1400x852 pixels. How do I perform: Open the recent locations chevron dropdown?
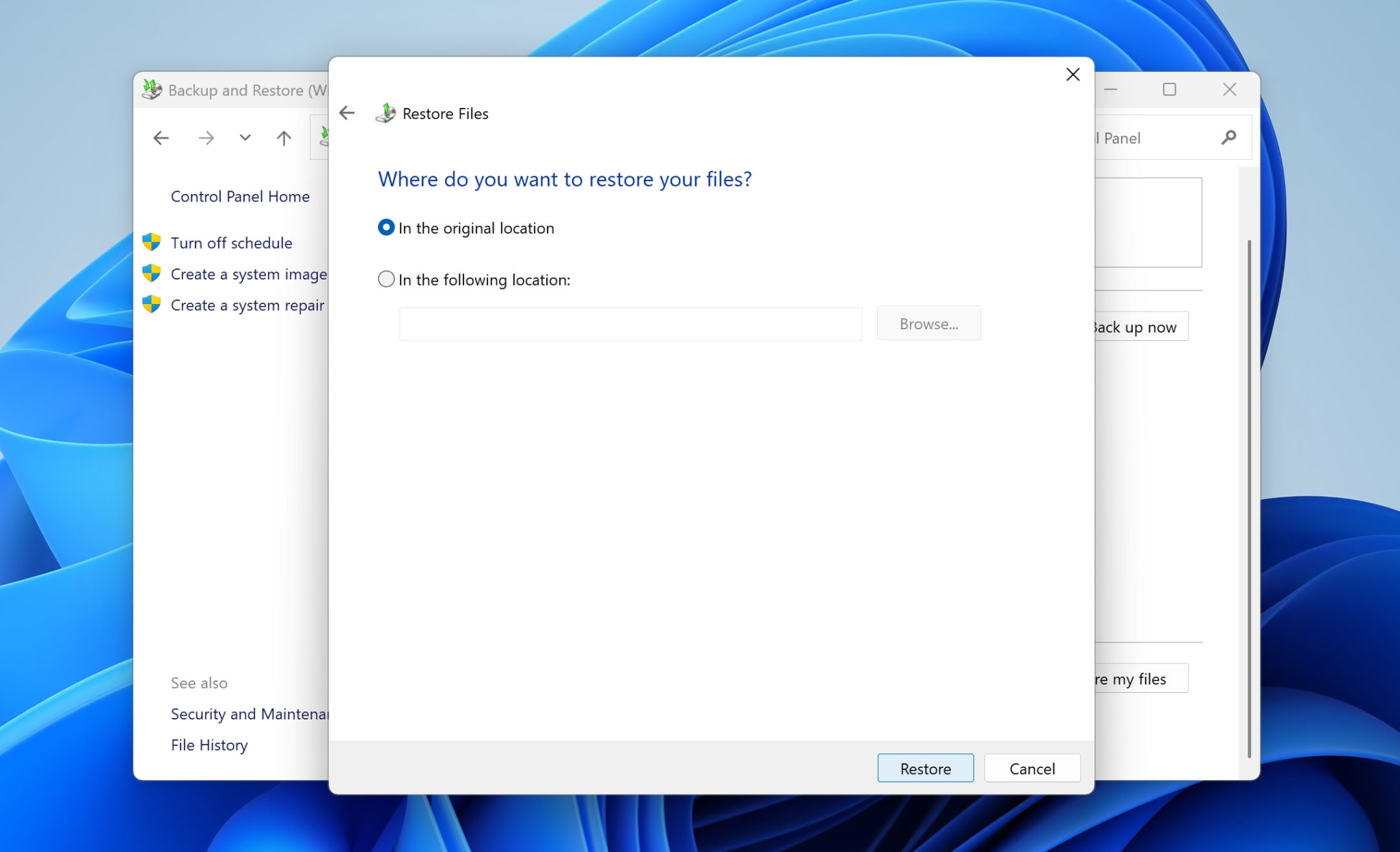click(245, 137)
